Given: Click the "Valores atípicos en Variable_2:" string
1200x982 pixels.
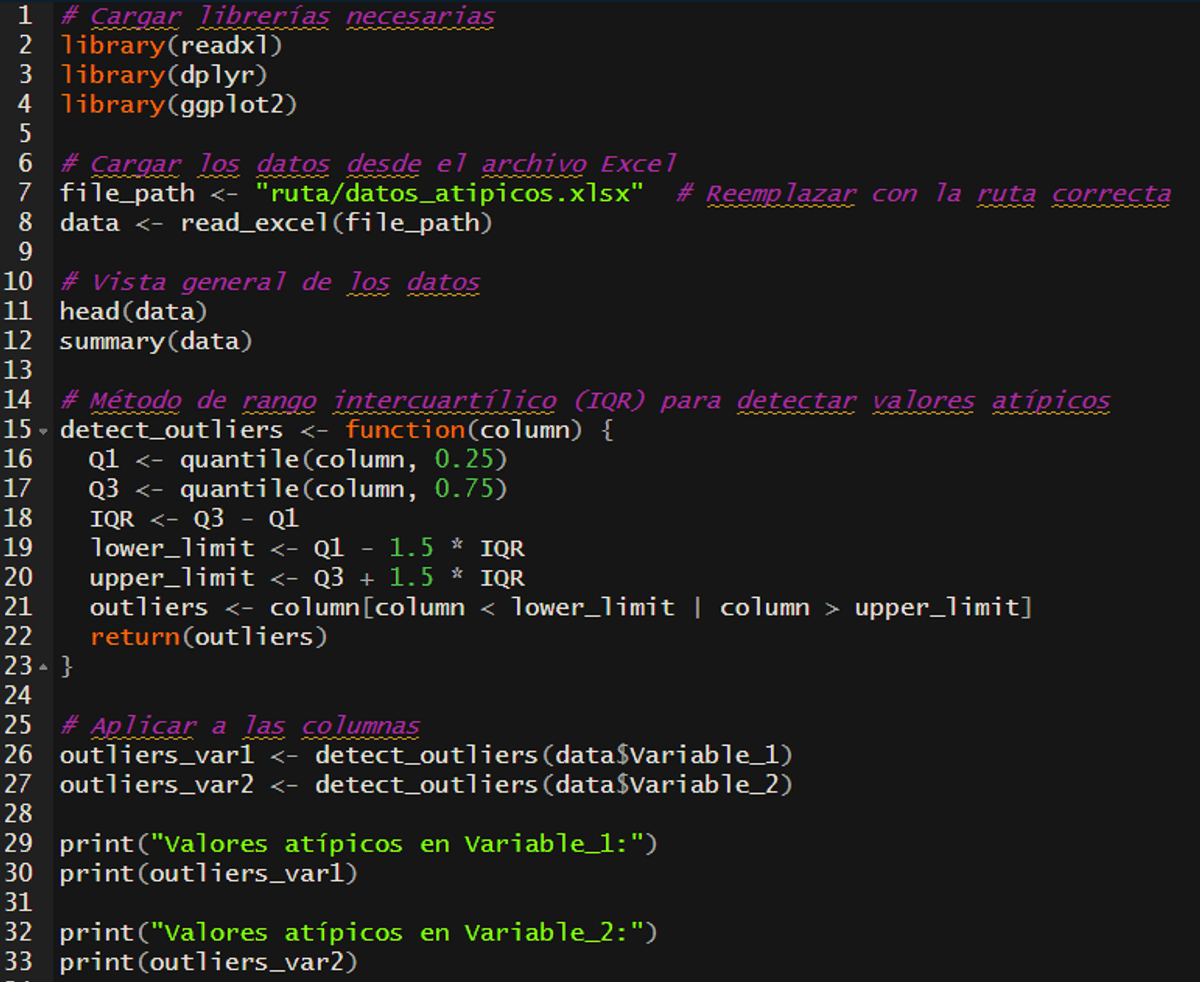Looking at the screenshot, I should (397, 933).
